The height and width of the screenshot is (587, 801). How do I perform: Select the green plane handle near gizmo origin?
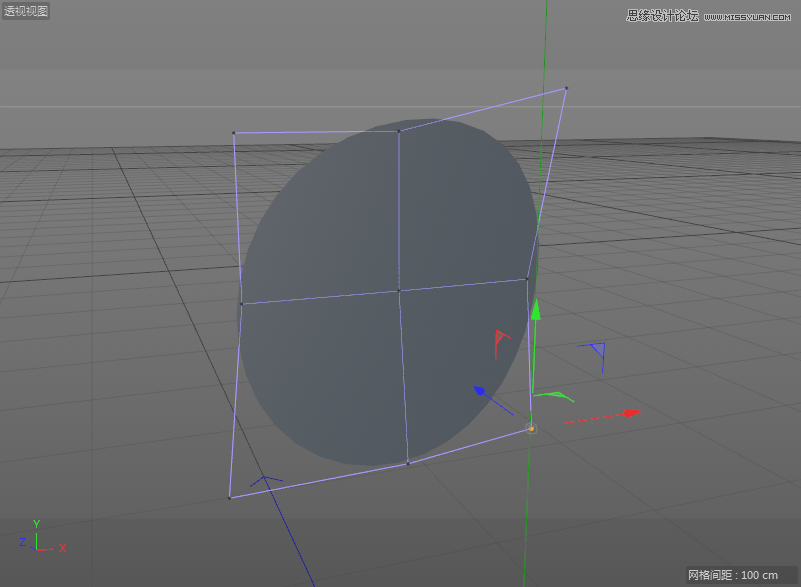pyautogui.click(x=553, y=397)
